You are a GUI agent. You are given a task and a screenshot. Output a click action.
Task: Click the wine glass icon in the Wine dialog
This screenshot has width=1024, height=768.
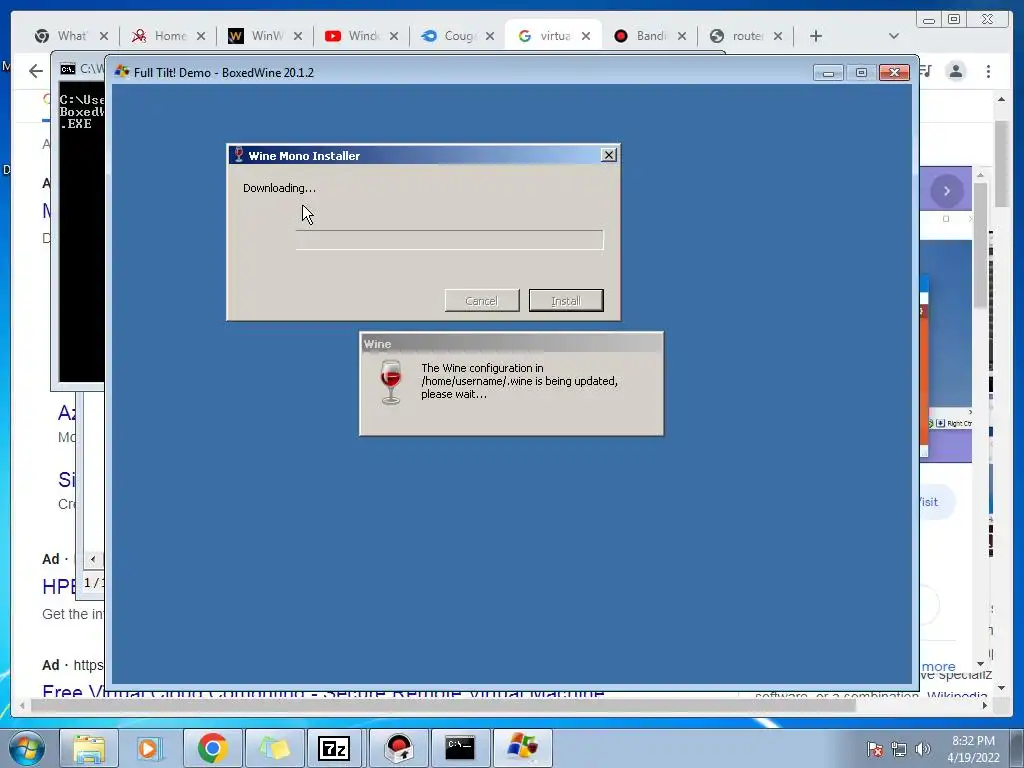391,382
